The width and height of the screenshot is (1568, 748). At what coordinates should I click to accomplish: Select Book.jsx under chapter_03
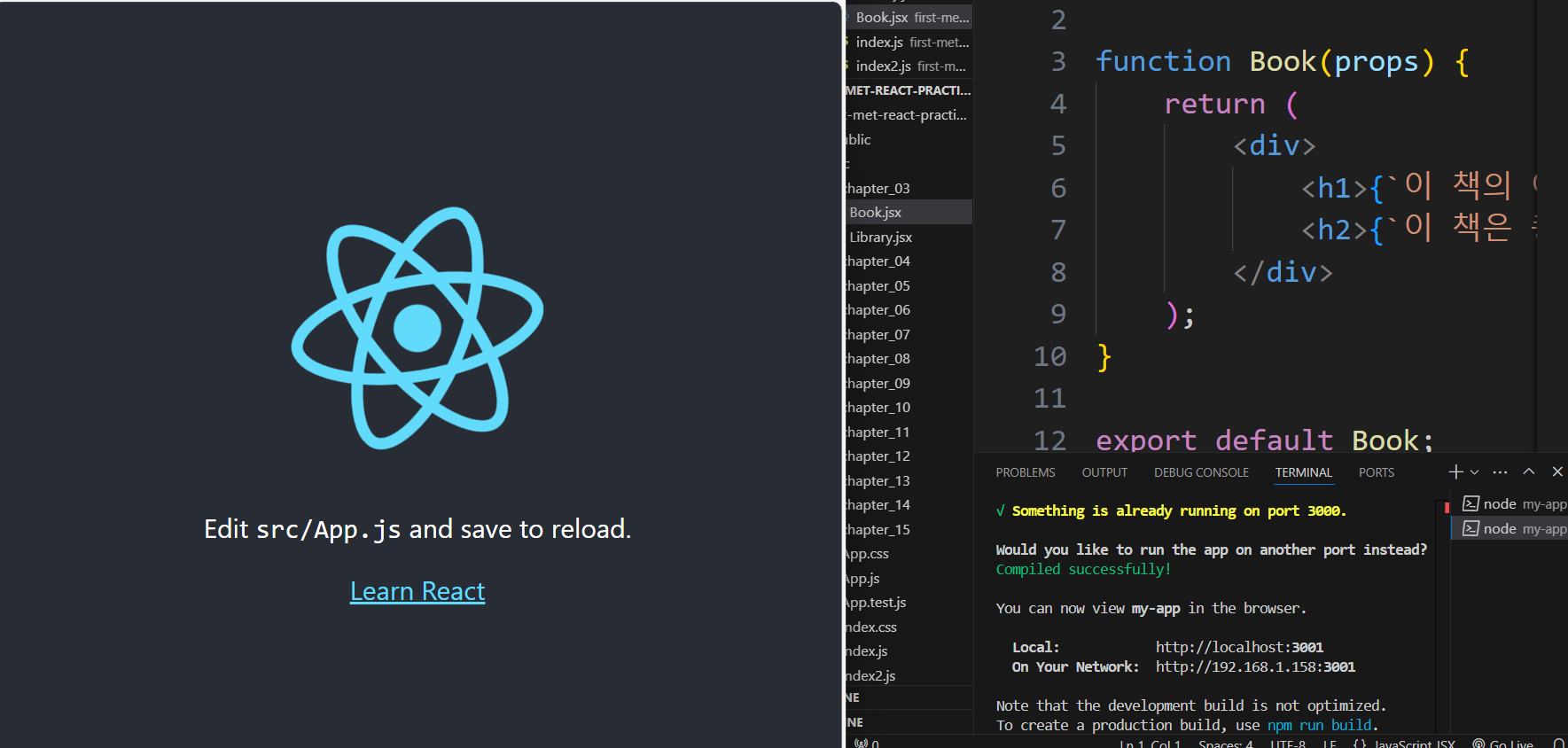tap(909, 212)
